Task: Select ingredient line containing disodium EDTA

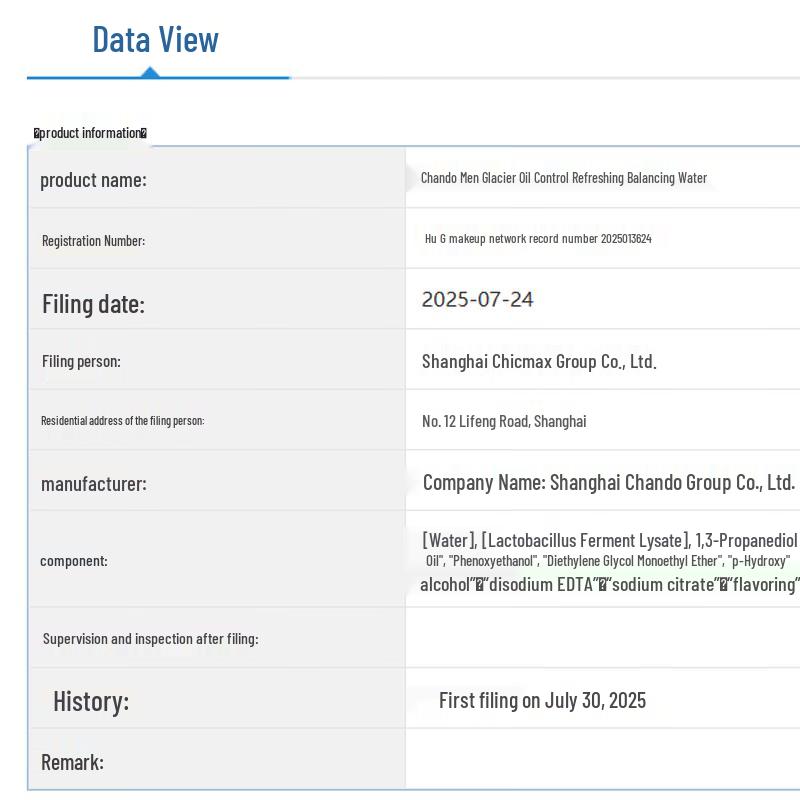Action: pos(610,584)
